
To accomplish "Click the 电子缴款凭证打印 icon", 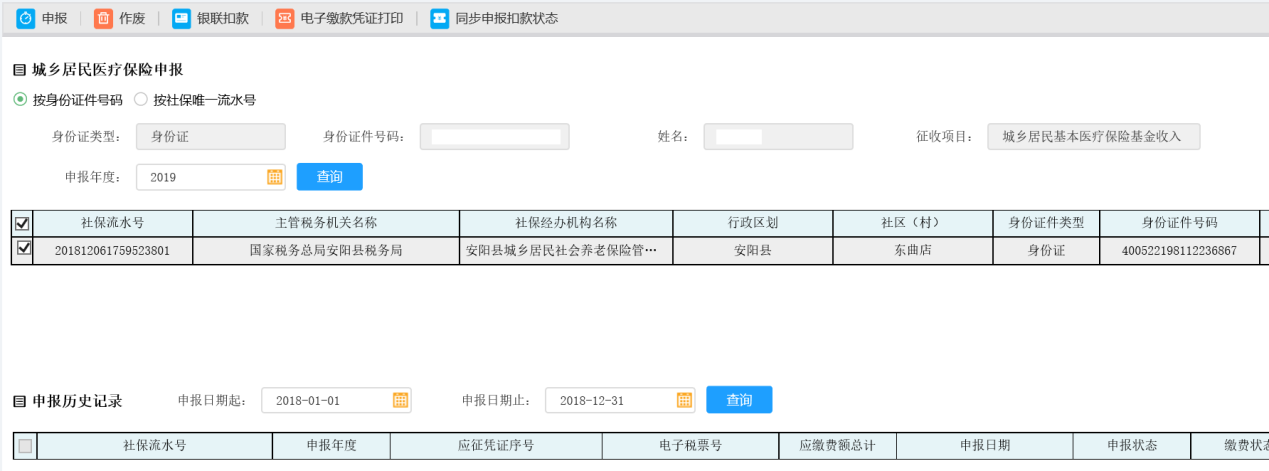I will 285,18.
